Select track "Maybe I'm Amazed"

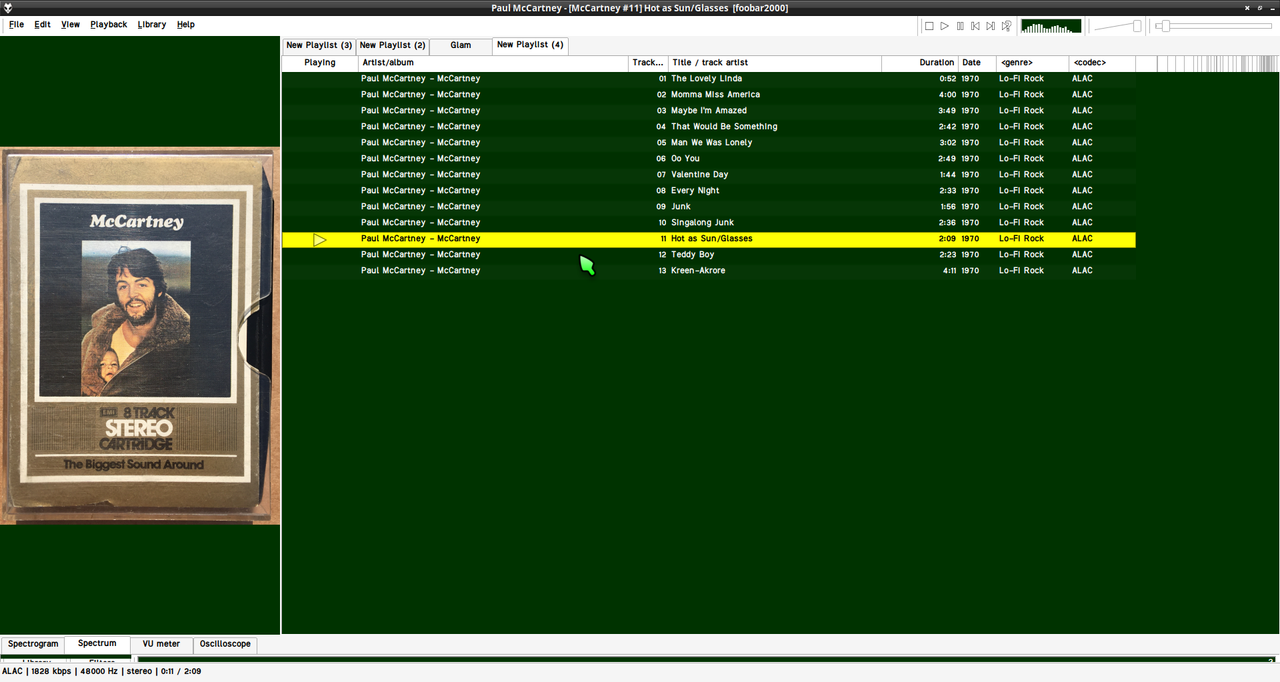[709, 110]
